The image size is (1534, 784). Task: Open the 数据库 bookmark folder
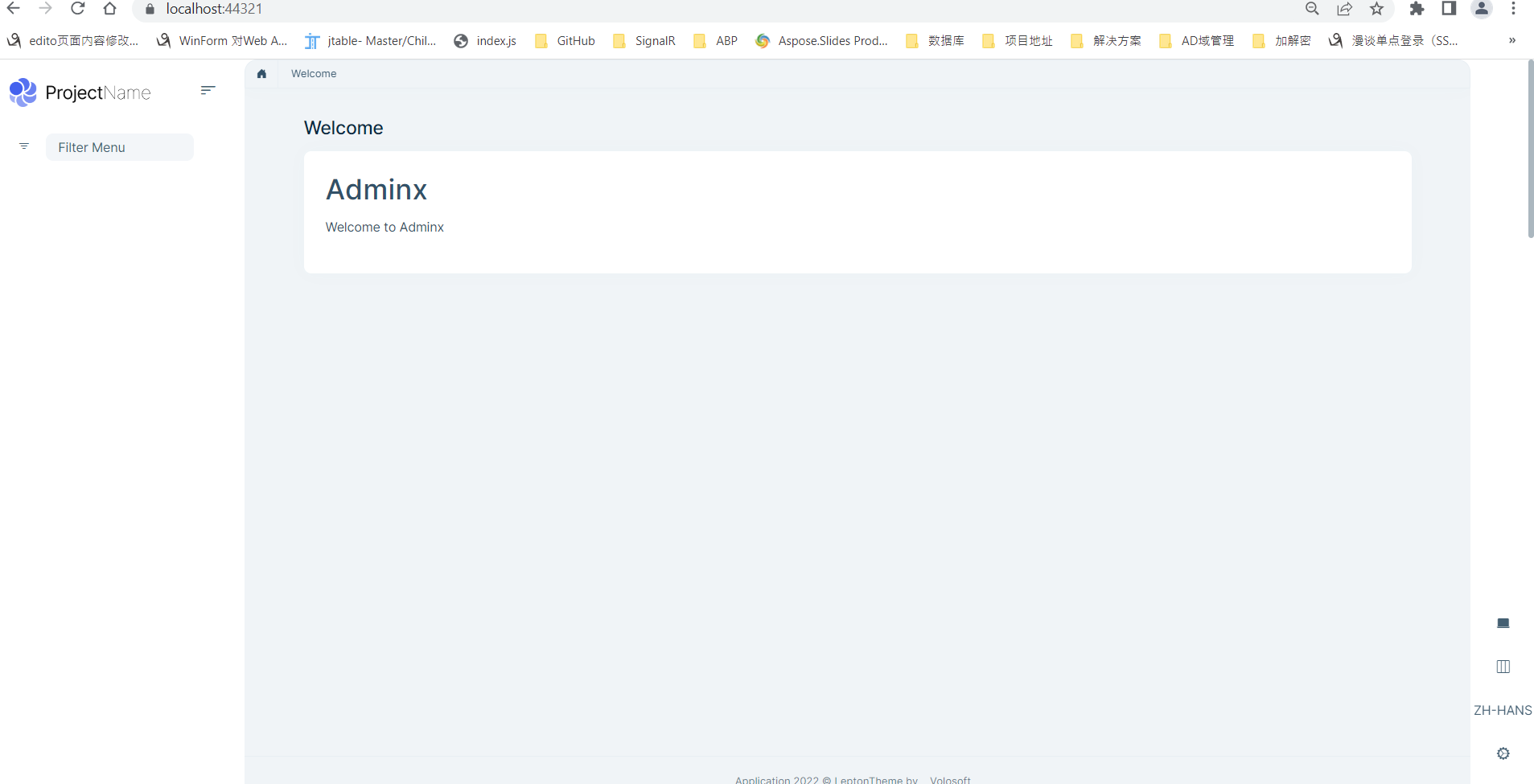(x=935, y=41)
